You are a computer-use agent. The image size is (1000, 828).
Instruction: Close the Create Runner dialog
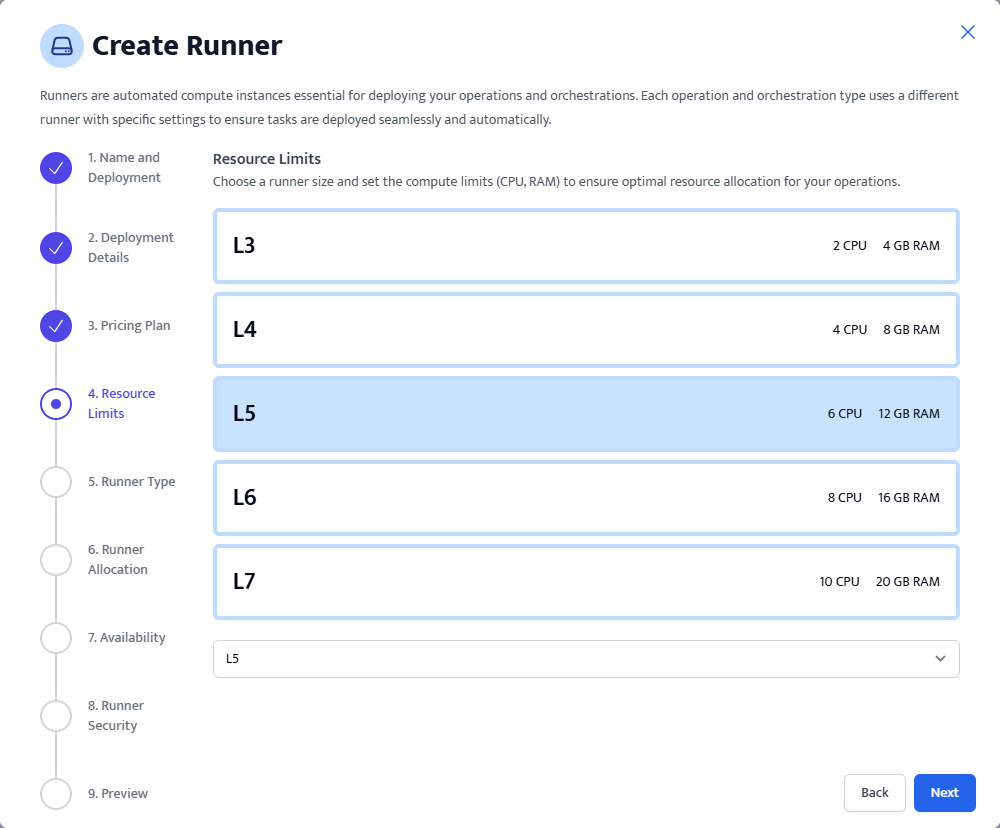coord(967,32)
